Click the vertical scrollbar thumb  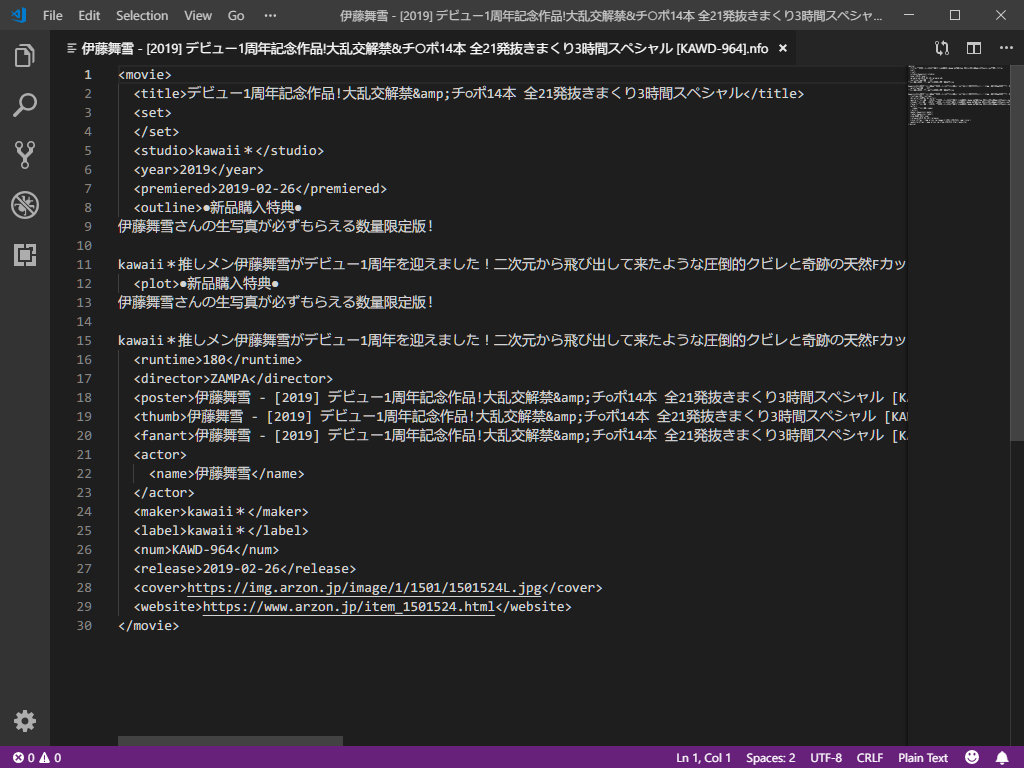pyautogui.click(x=1017, y=253)
